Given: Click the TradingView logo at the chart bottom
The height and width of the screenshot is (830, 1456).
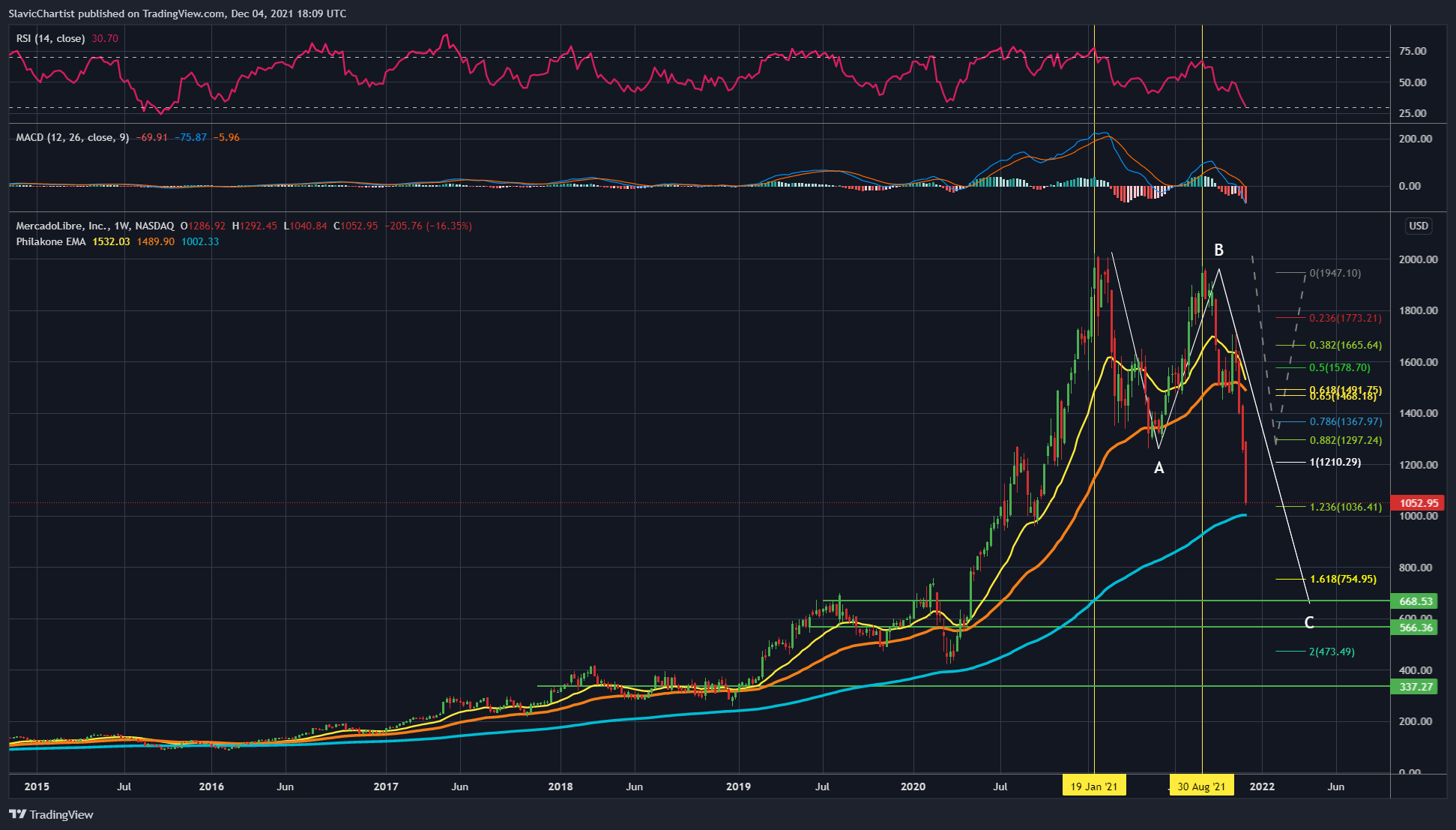Looking at the screenshot, I should coord(51,814).
